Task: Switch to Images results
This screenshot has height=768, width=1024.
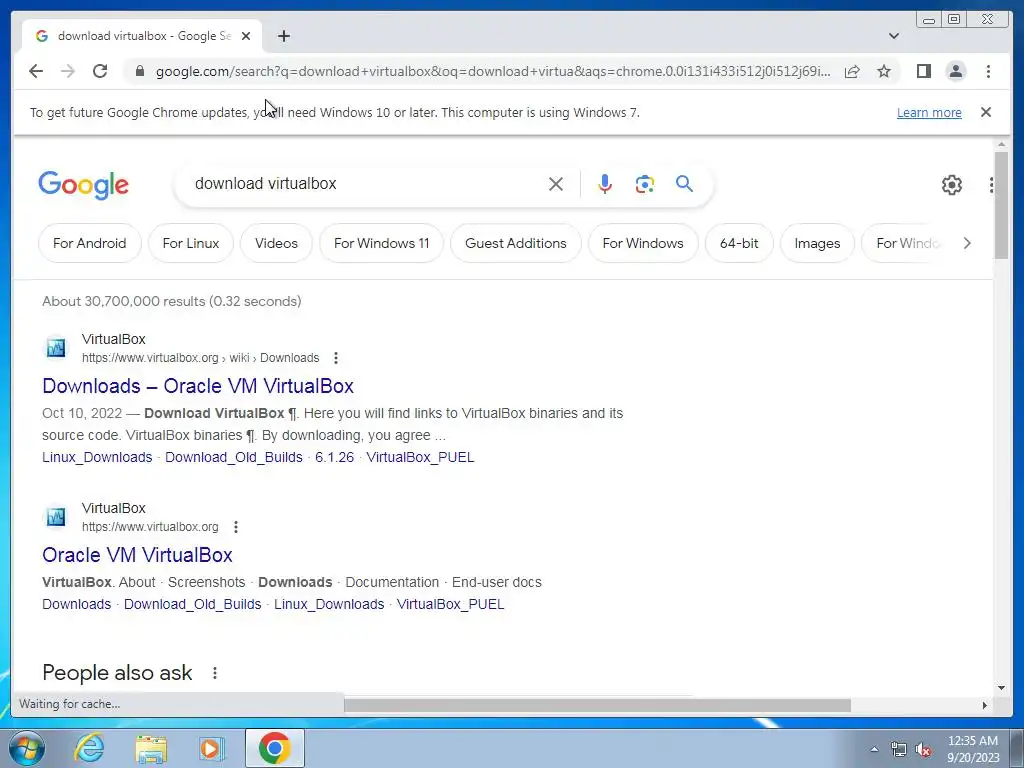Action: point(817,243)
